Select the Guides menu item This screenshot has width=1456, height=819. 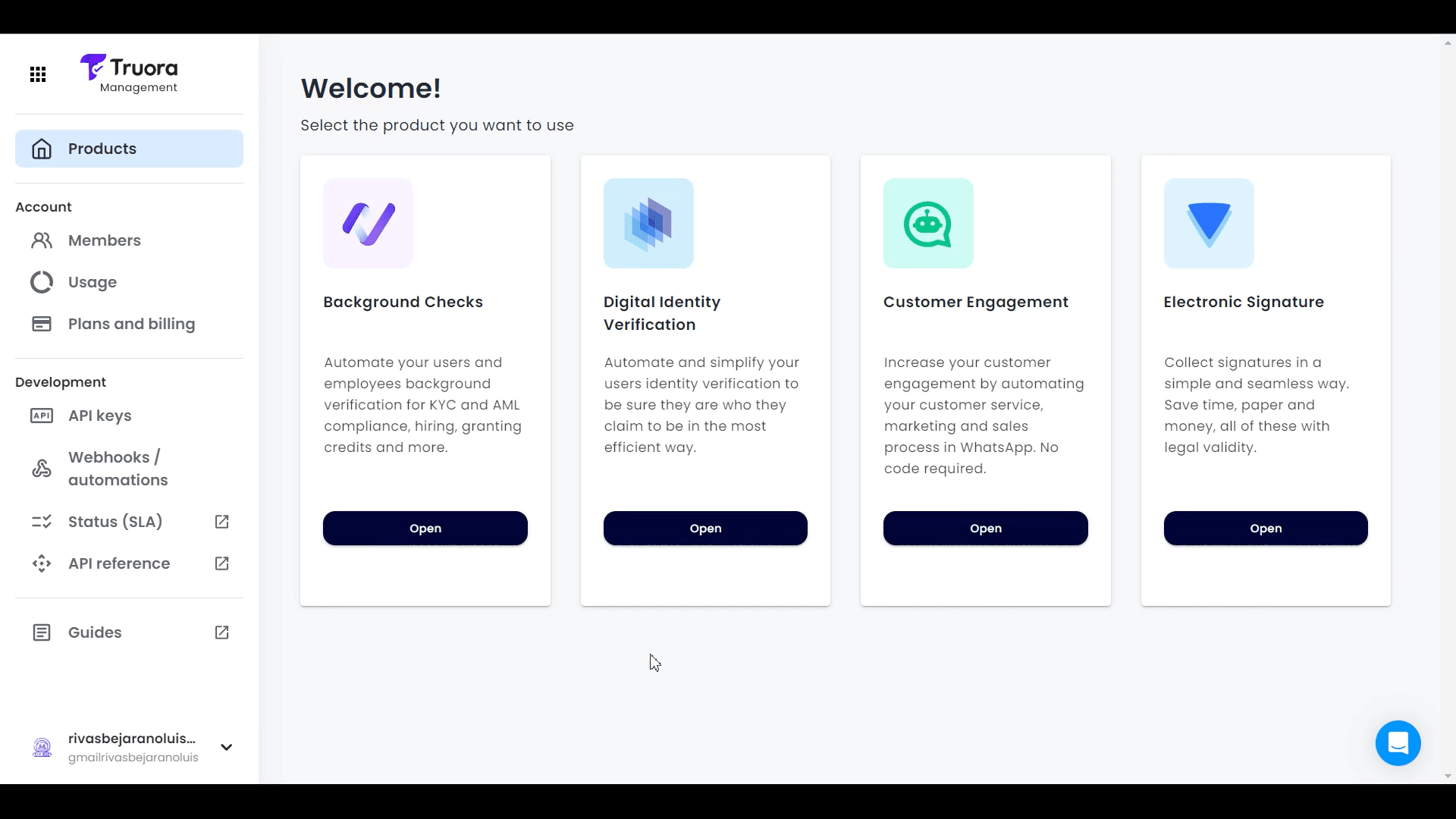coord(95,632)
